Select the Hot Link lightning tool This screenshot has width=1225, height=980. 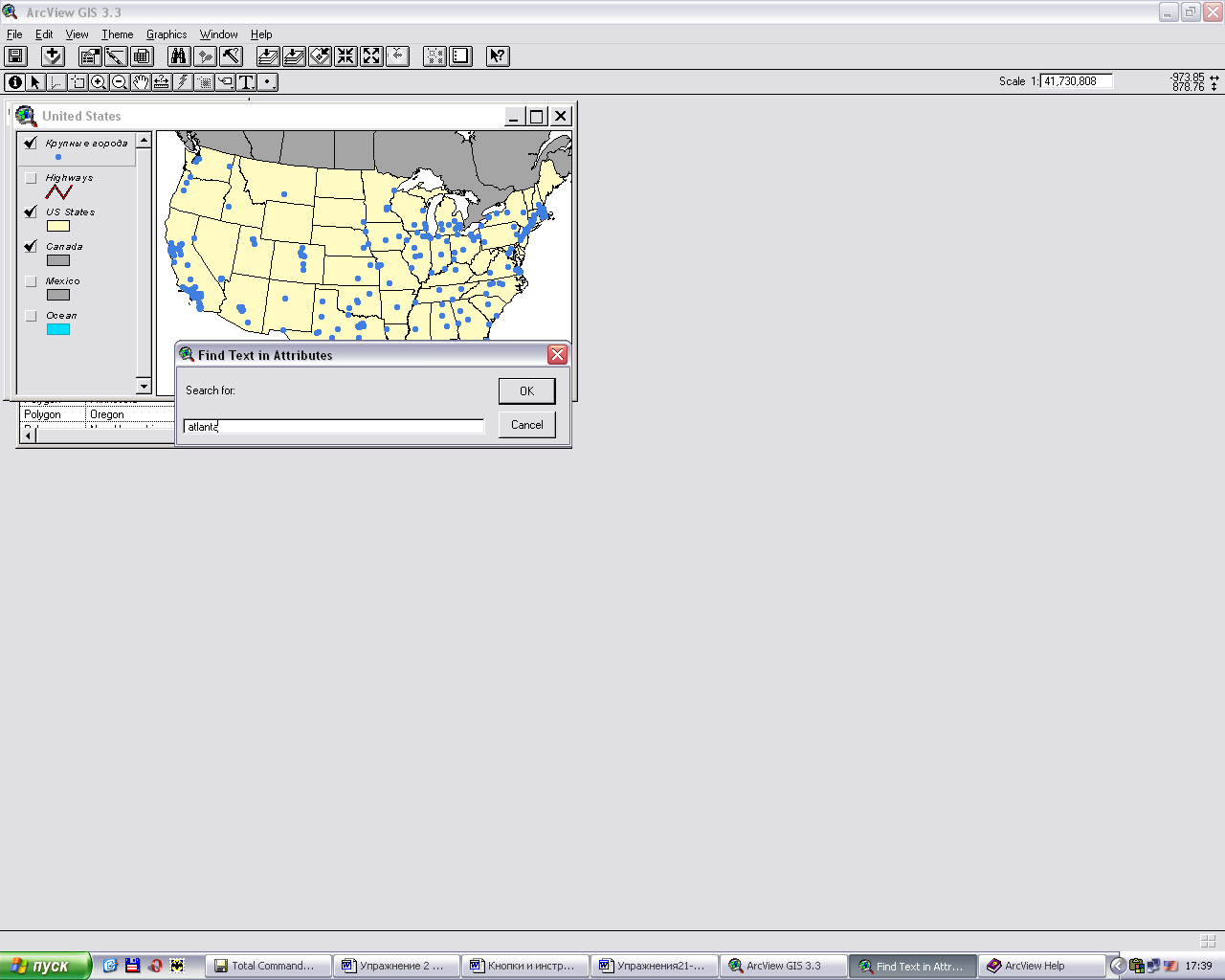click(x=183, y=82)
